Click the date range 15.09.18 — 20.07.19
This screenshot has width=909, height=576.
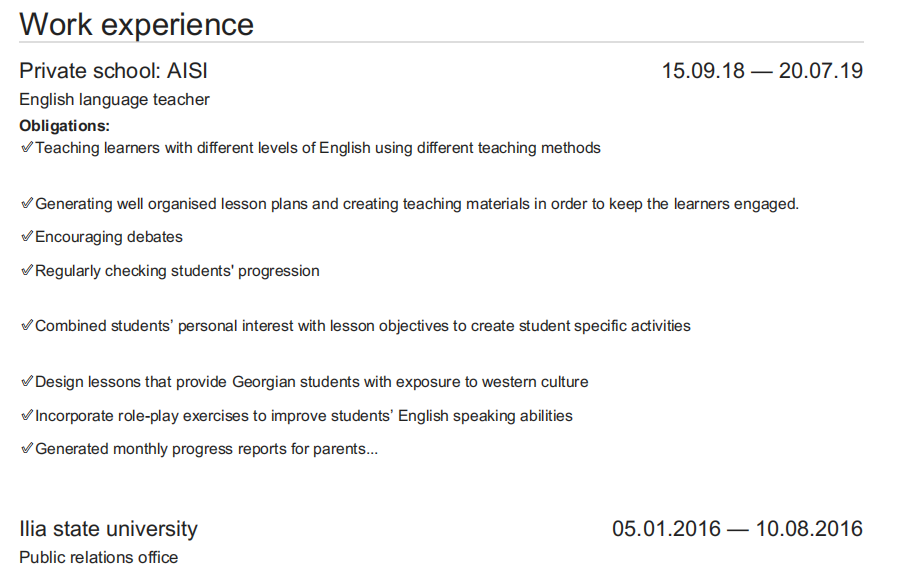[x=762, y=71]
